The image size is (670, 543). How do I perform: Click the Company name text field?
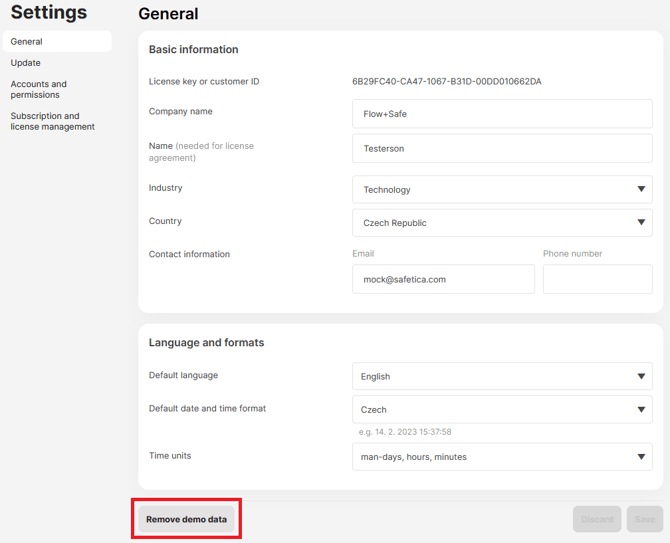(501, 114)
